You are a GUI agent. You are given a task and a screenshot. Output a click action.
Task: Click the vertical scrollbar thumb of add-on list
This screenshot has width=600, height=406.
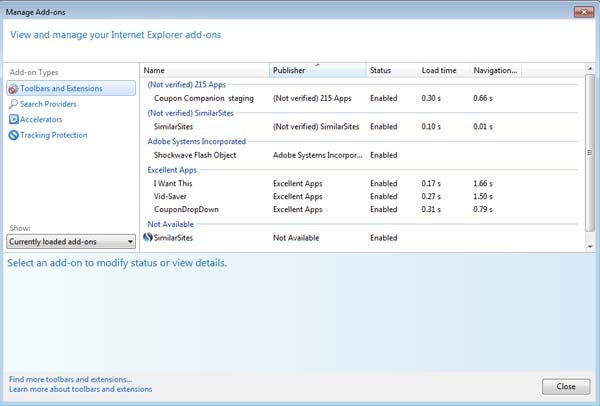(590, 153)
